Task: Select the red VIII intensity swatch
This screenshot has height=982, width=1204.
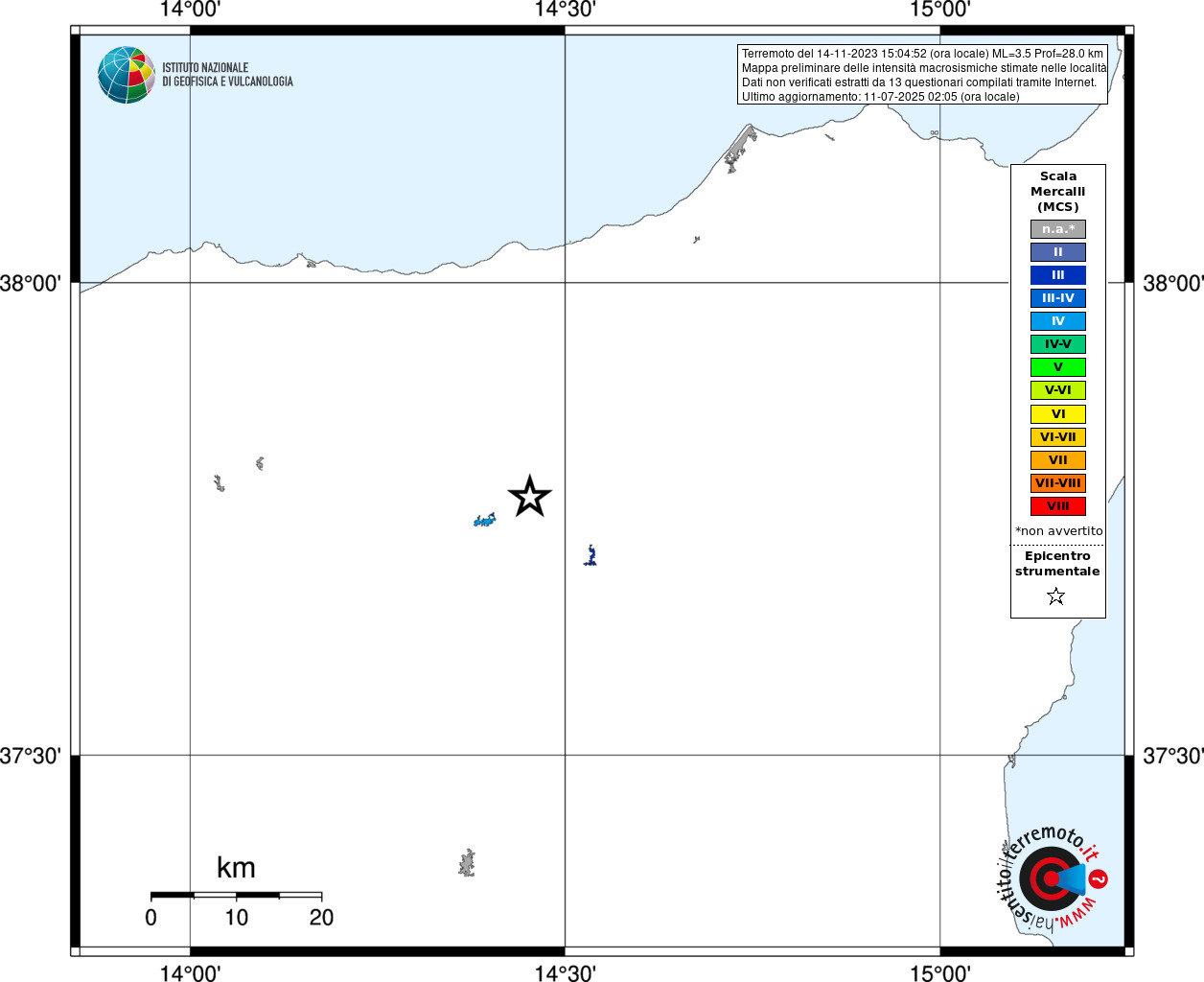Action: coord(1058,506)
